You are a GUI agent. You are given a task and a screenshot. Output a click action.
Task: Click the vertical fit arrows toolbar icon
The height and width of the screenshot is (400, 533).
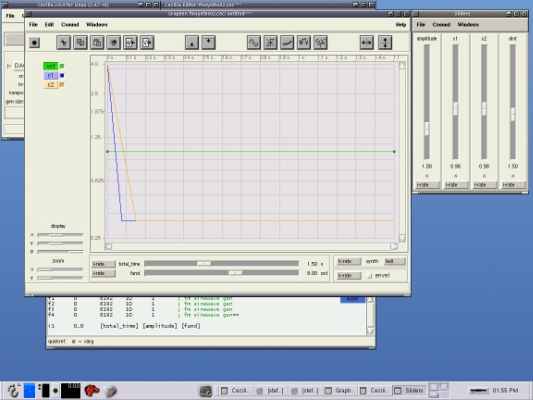coord(385,42)
